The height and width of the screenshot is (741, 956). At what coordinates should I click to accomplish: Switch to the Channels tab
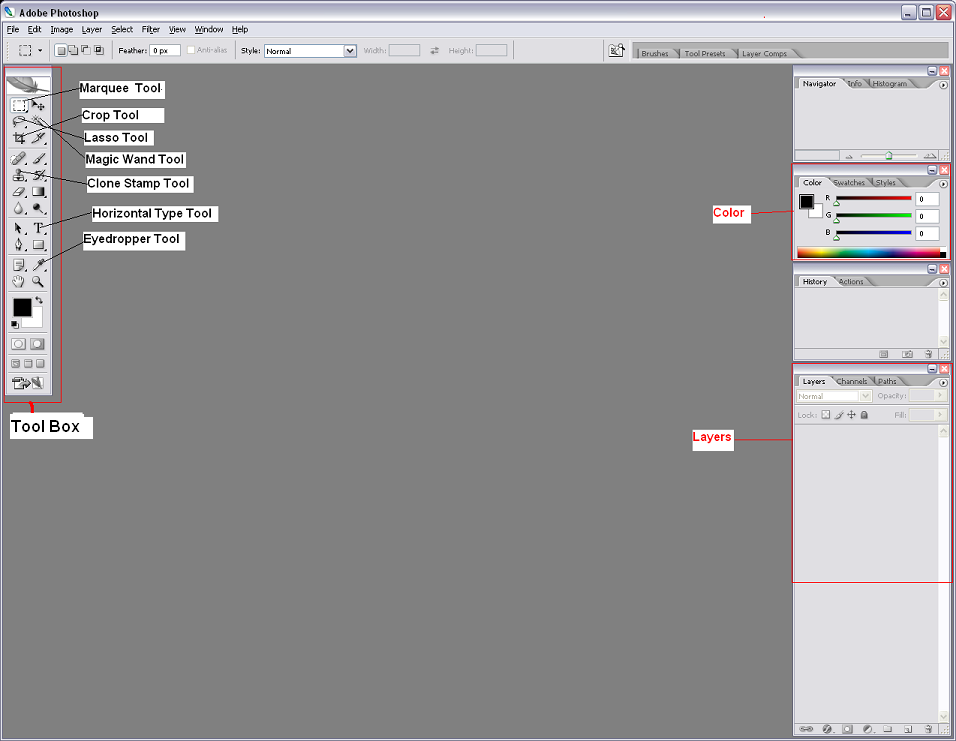click(x=852, y=381)
